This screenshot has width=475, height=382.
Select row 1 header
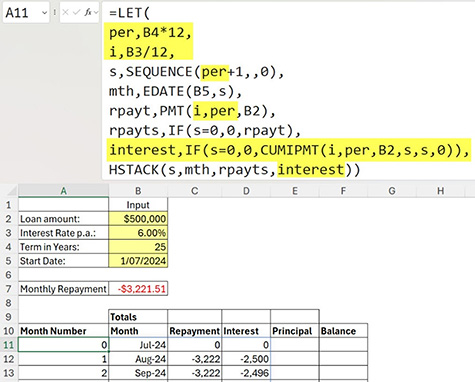[9, 205]
